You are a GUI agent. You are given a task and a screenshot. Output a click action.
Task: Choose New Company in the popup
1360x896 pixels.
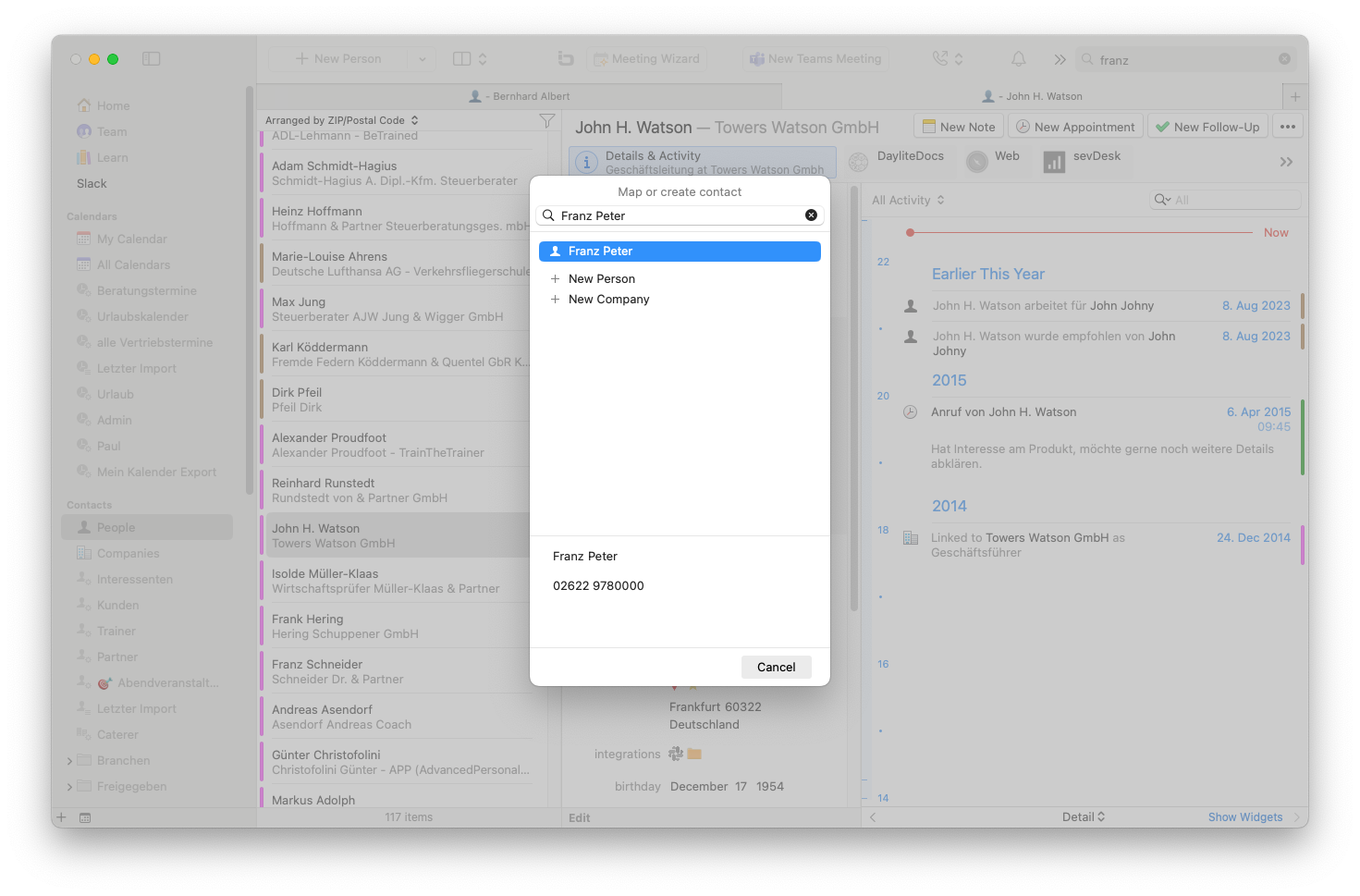(608, 300)
